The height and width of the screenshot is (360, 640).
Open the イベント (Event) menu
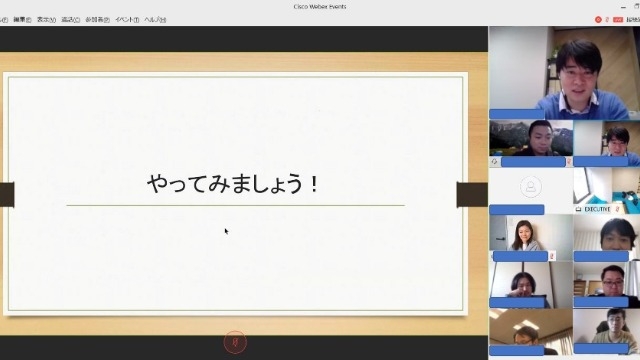127,20
